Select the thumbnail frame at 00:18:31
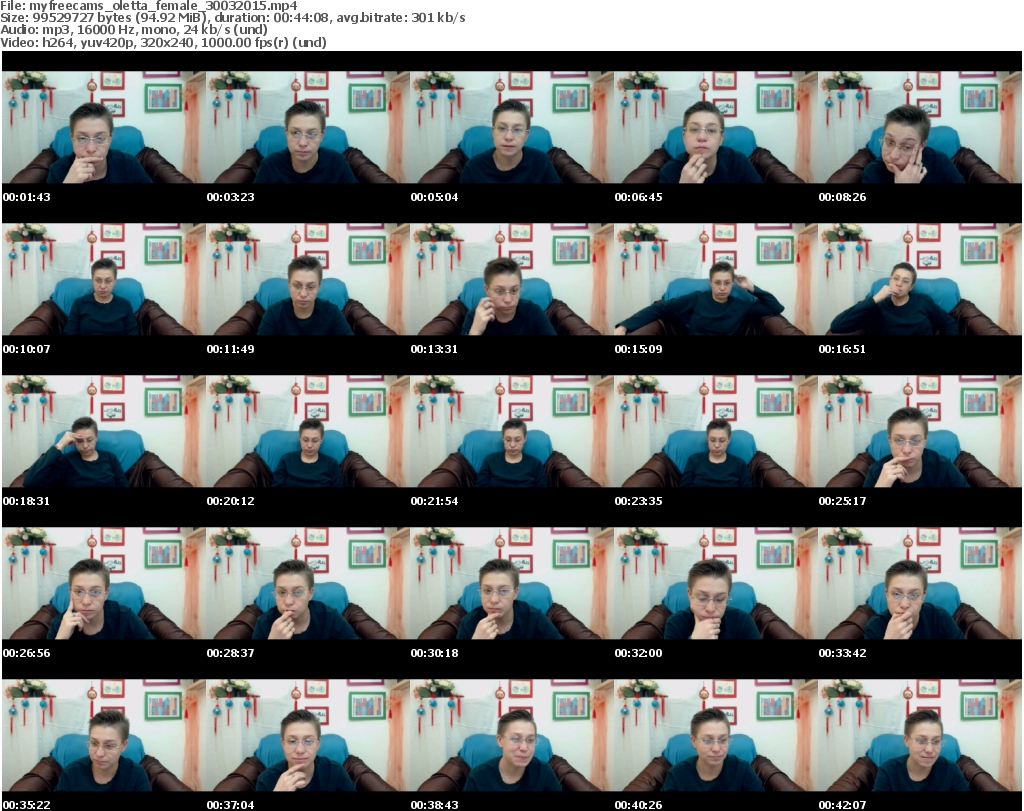Viewport: 1024px width, 811px height. point(104,432)
